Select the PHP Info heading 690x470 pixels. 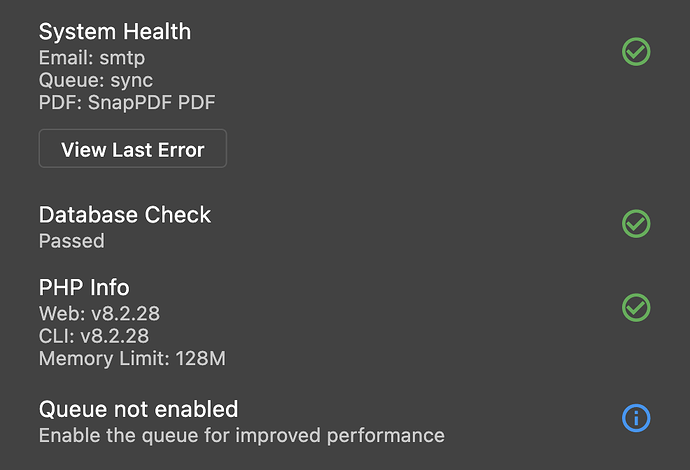click(x=84, y=287)
